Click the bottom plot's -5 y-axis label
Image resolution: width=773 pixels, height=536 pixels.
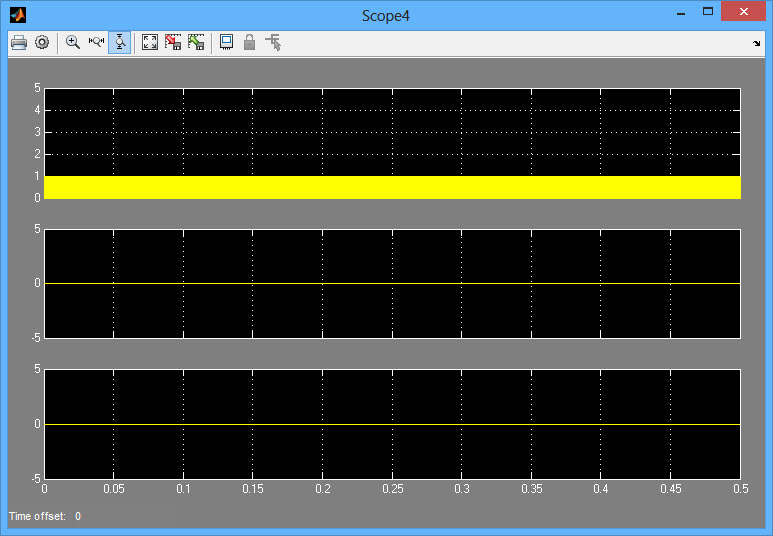[x=36, y=478]
